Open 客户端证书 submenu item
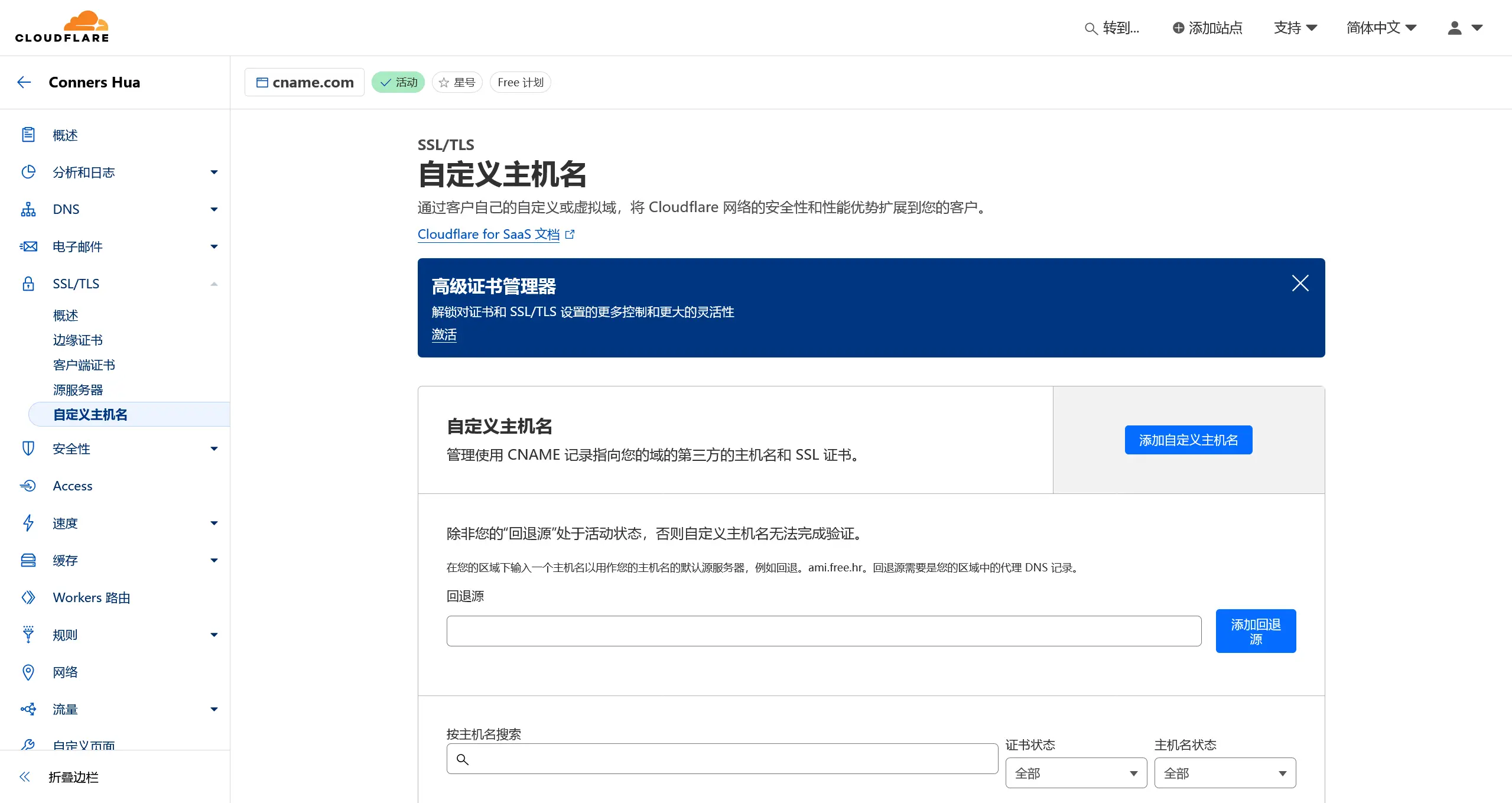The height and width of the screenshot is (803, 1512). 84,365
